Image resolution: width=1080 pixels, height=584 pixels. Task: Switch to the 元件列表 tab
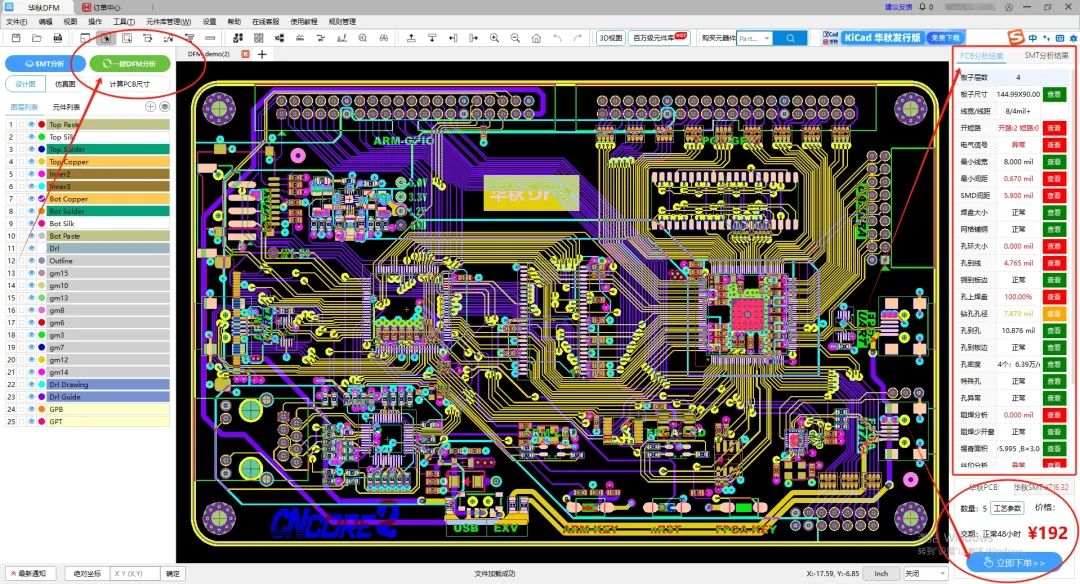click(66, 107)
